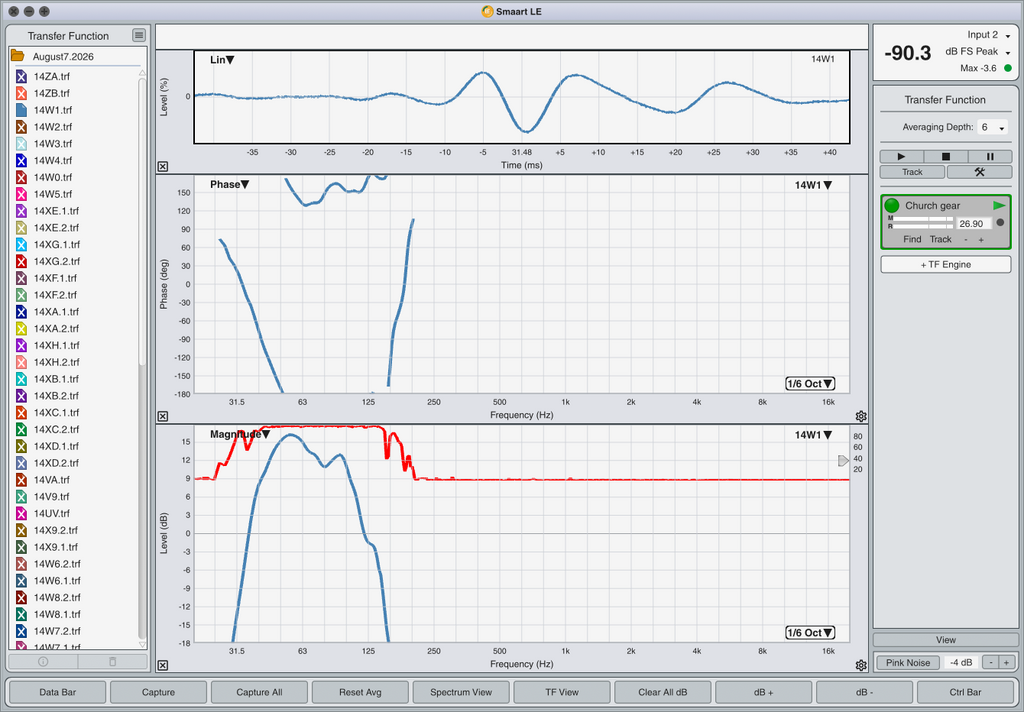Screen dimensions: 1024x712
Task: Click the August7.2026 folder icon
Action: pyautogui.click(x=18, y=56)
